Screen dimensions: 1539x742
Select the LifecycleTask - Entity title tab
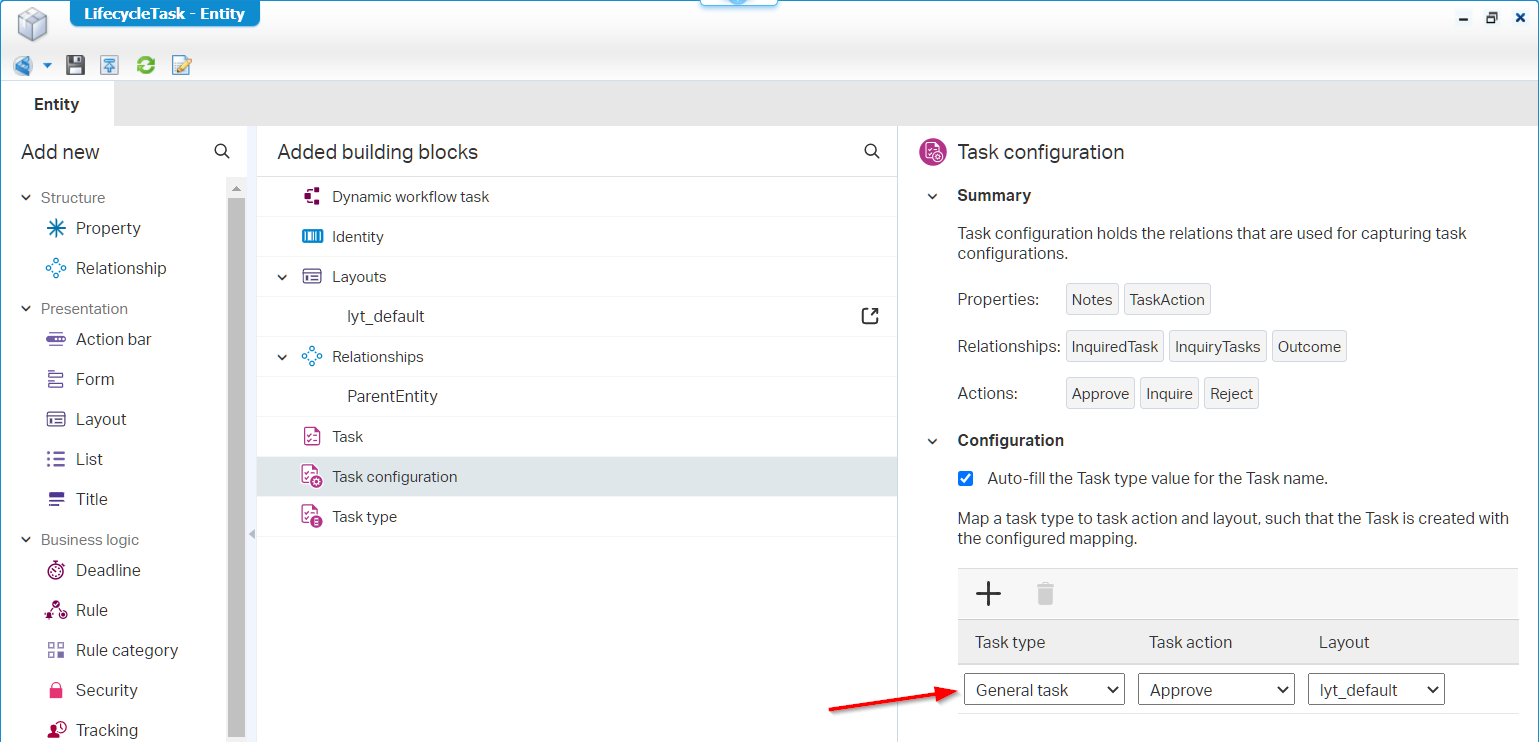[x=165, y=14]
